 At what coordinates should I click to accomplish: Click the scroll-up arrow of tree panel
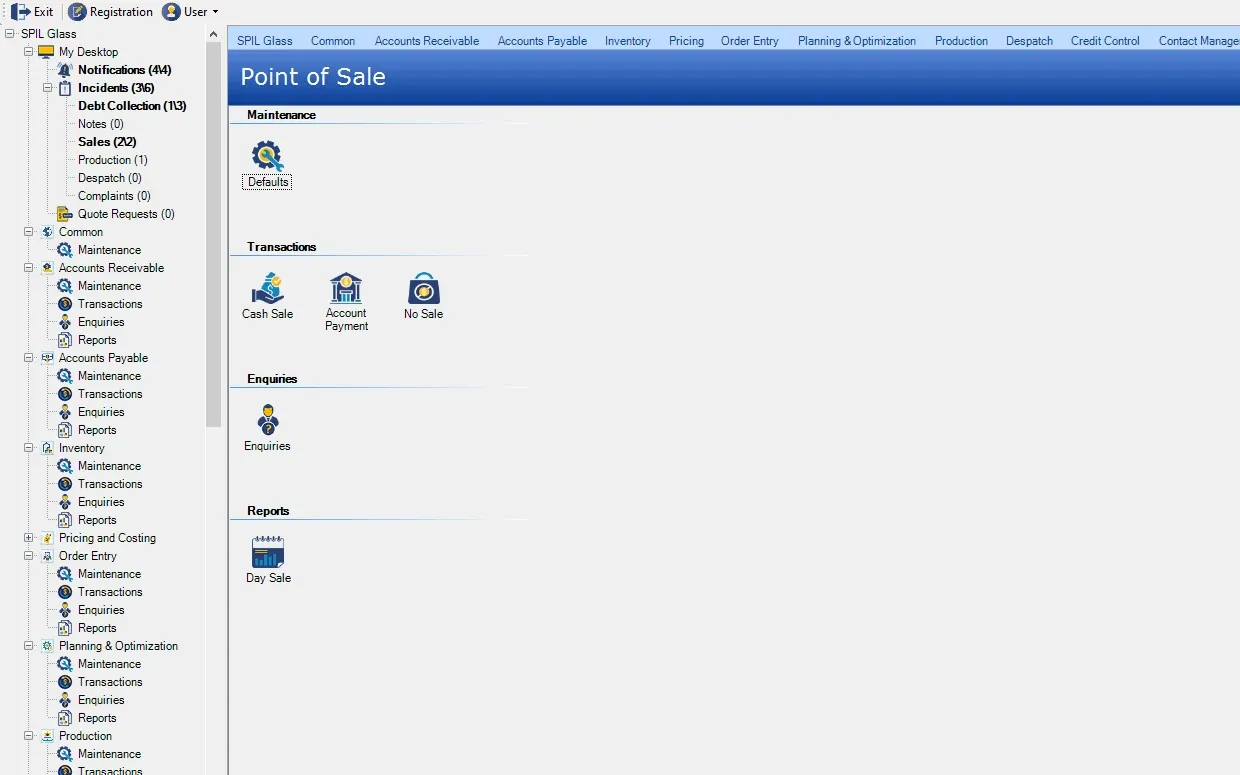213,34
